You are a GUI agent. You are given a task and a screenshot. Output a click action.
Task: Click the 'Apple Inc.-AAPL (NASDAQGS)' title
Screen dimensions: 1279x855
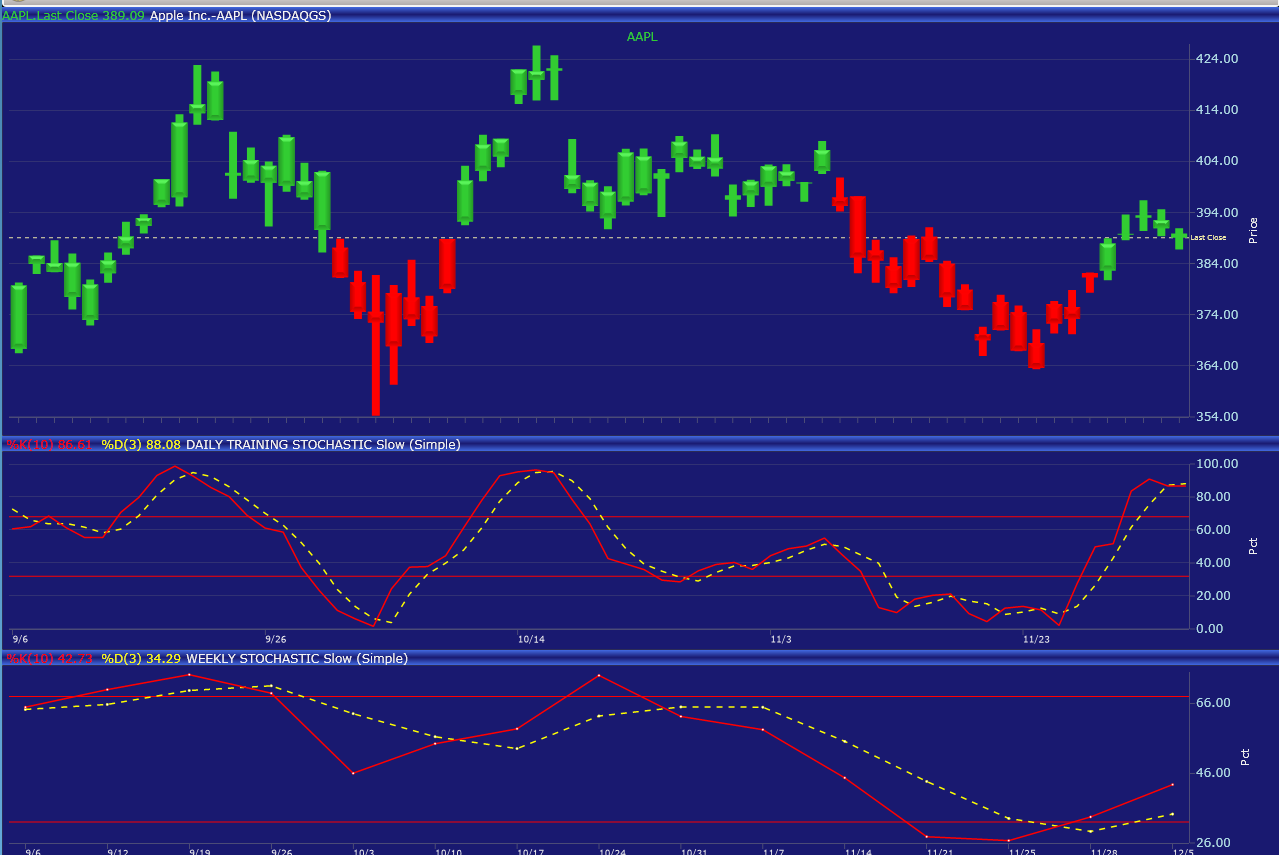(x=240, y=15)
